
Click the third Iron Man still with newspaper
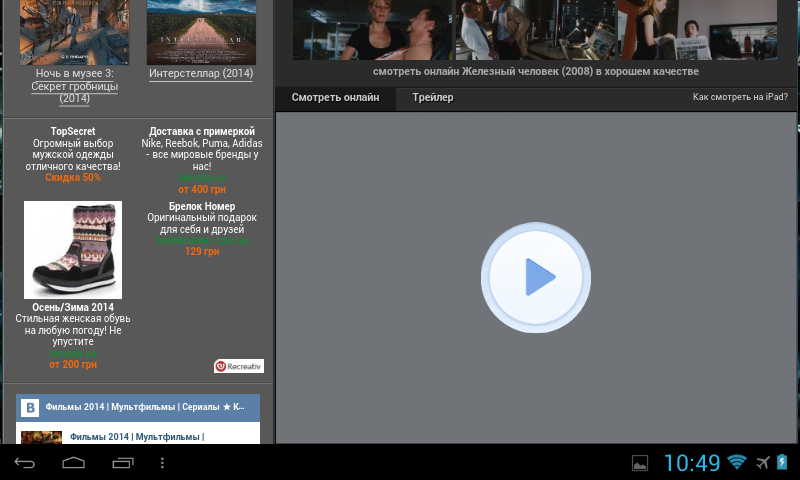pos(698,30)
